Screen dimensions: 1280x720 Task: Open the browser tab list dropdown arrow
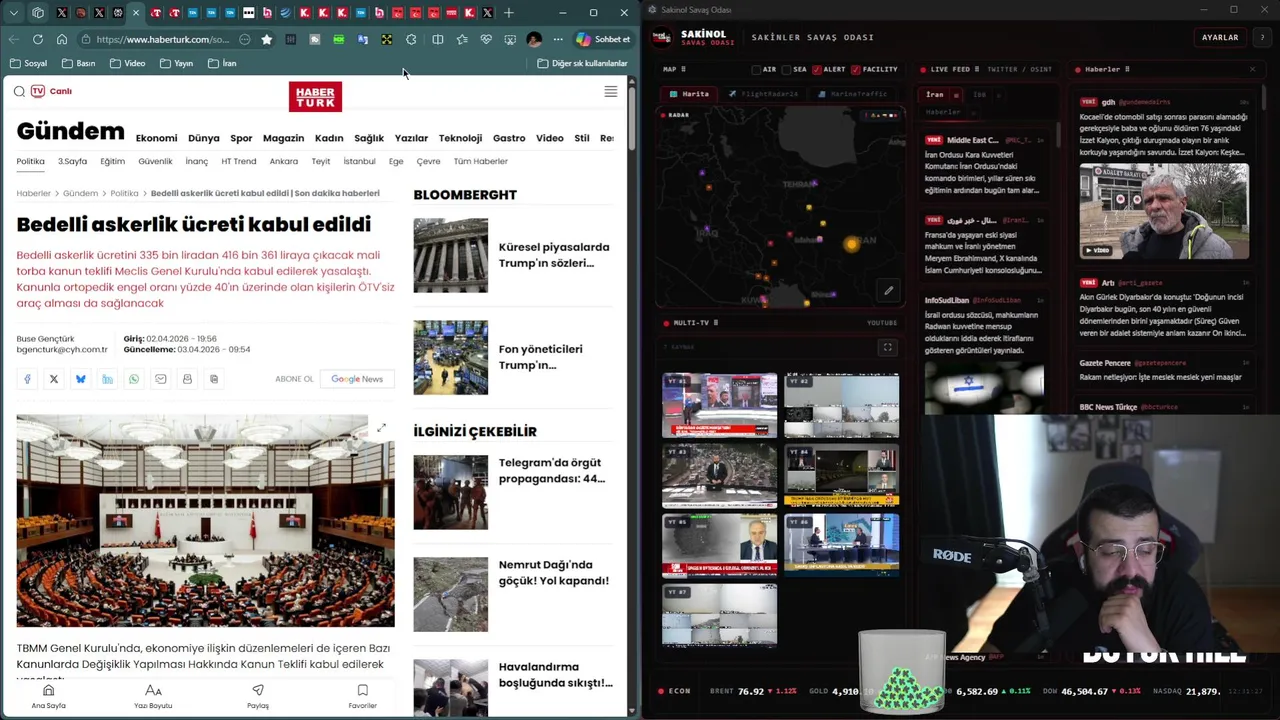(14, 13)
